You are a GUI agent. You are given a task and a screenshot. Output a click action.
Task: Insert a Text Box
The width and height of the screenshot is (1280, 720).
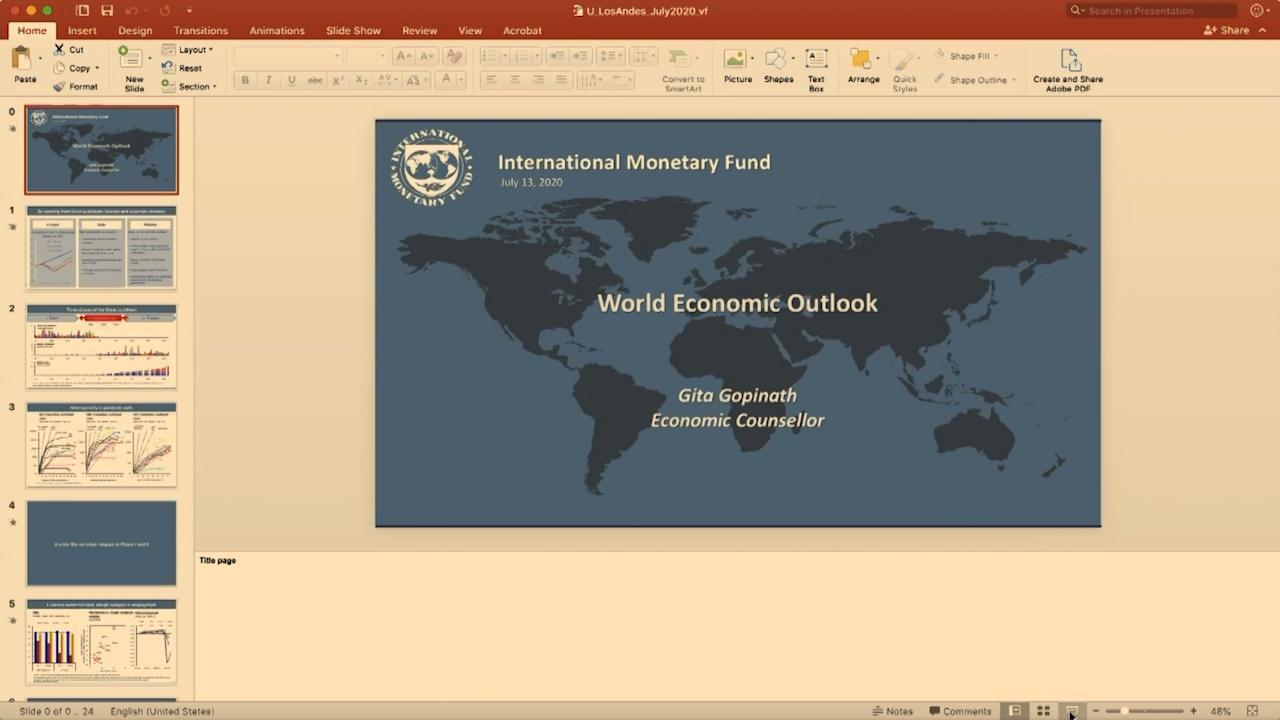[816, 69]
